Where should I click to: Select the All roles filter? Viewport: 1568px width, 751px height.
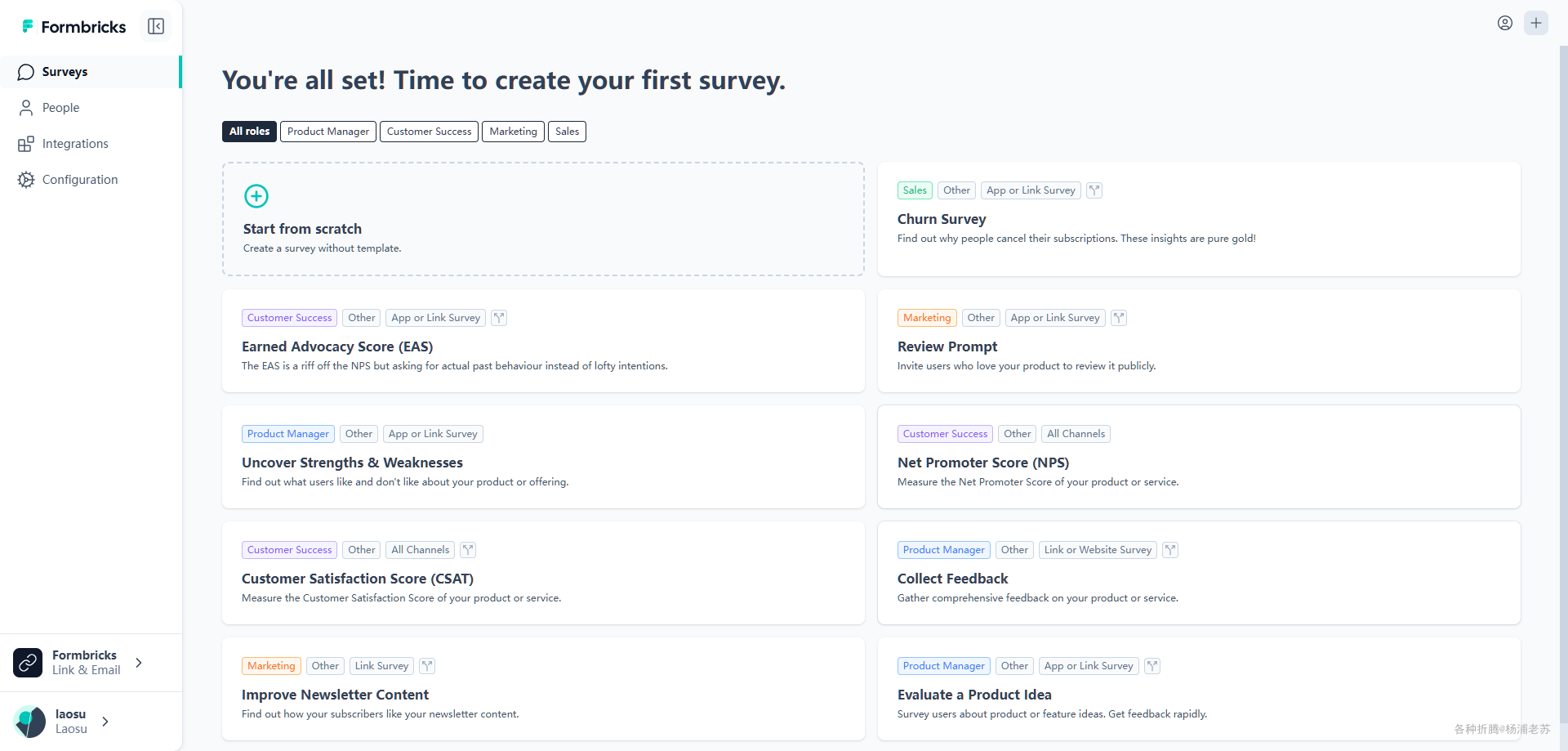[x=249, y=132]
